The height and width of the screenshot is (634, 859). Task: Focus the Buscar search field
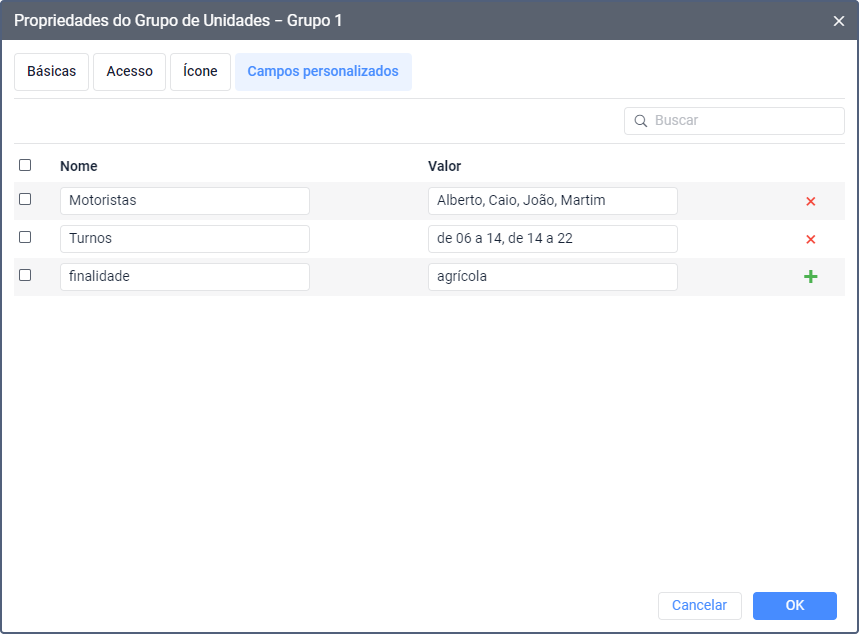pos(745,121)
